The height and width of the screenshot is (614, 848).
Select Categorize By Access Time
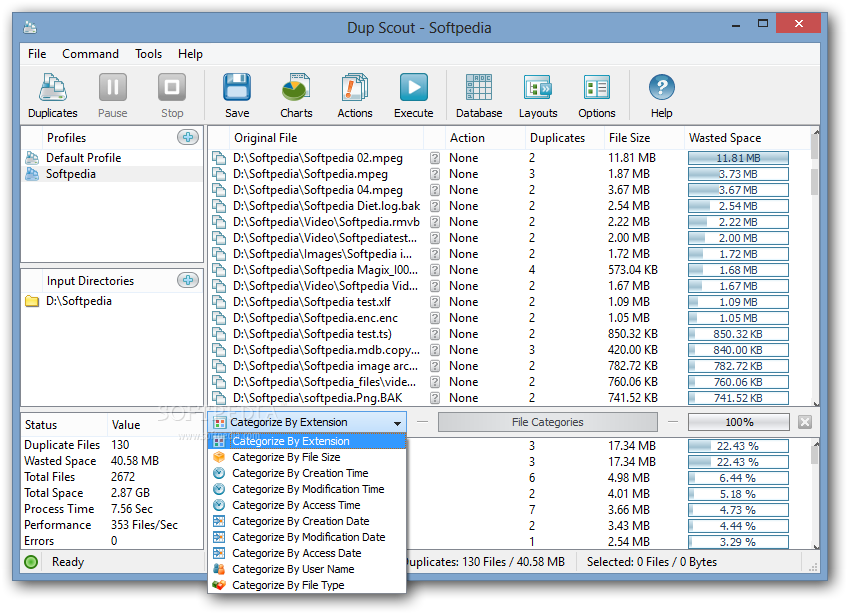pos(307,505)
